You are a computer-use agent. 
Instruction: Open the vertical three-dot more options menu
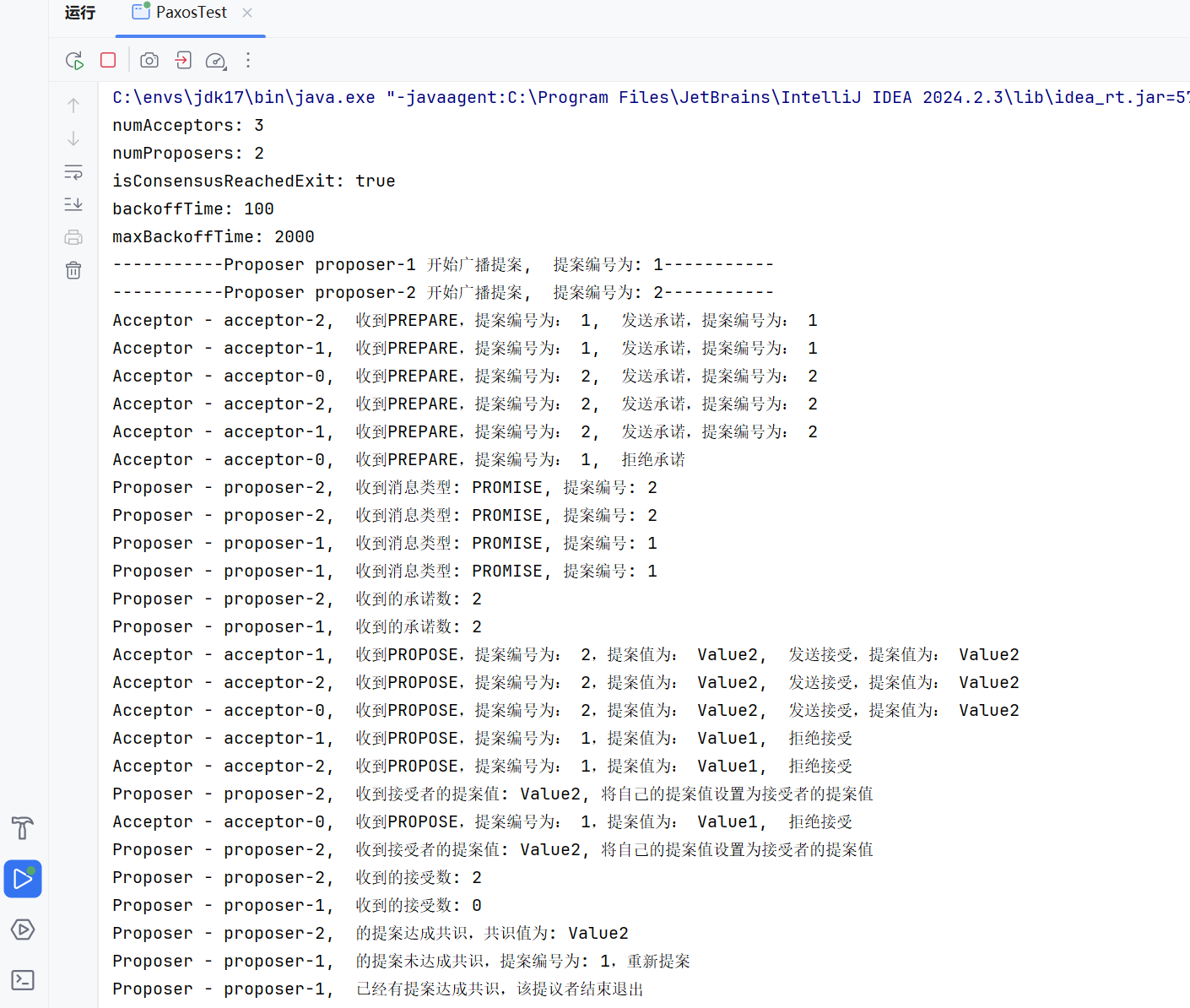point(248,60)
